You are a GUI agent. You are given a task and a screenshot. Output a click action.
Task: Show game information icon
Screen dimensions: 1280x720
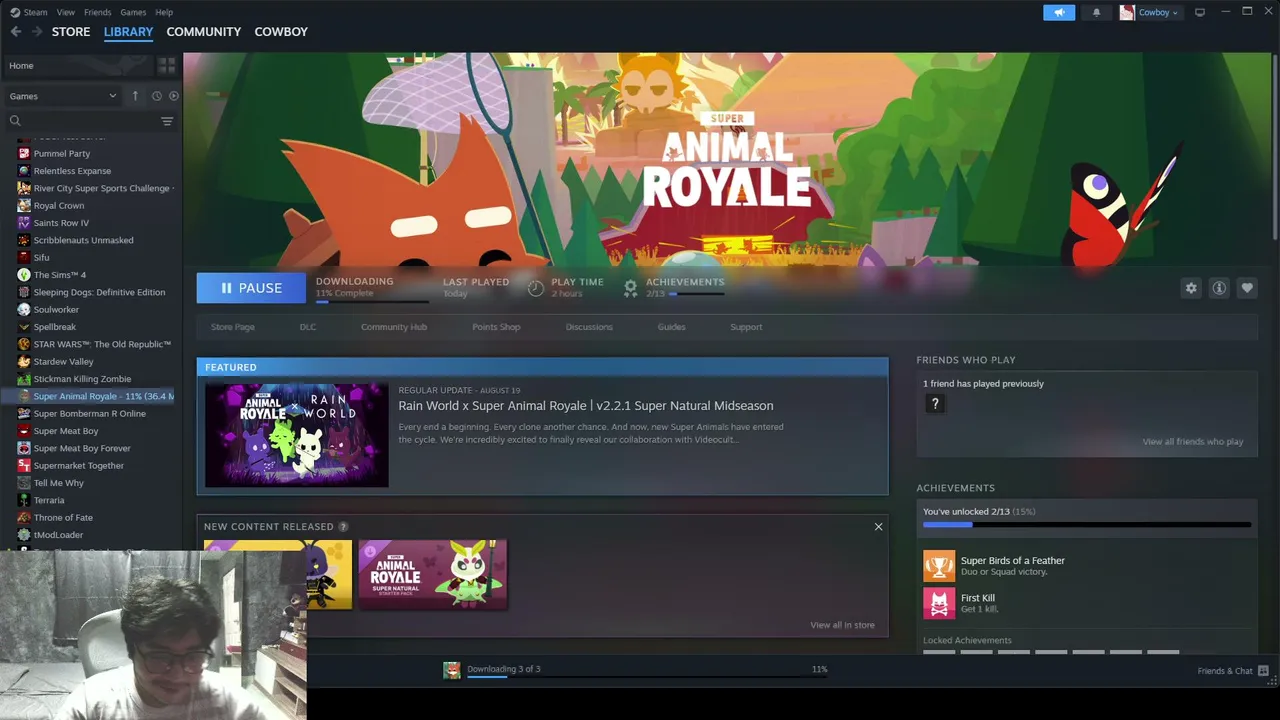1219,288
